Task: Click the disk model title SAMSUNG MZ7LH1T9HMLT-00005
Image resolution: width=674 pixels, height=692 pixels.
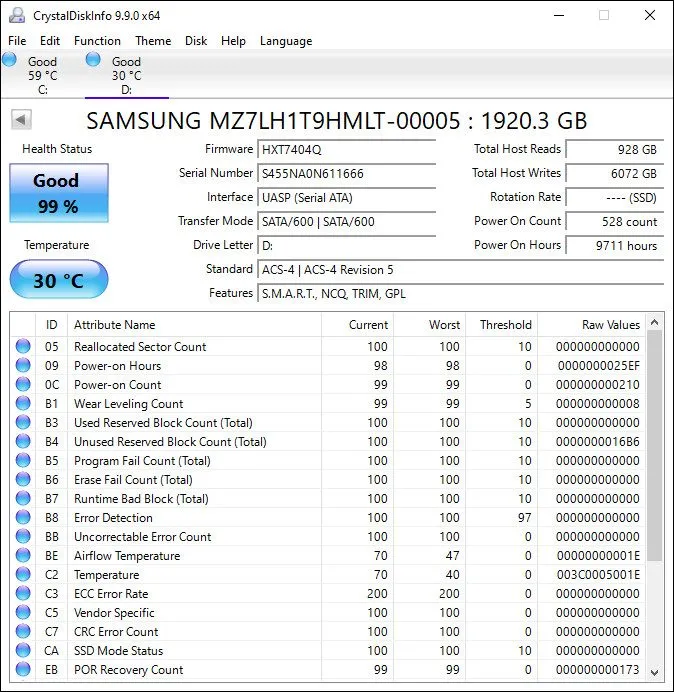Action: click(x=273, y=120)
